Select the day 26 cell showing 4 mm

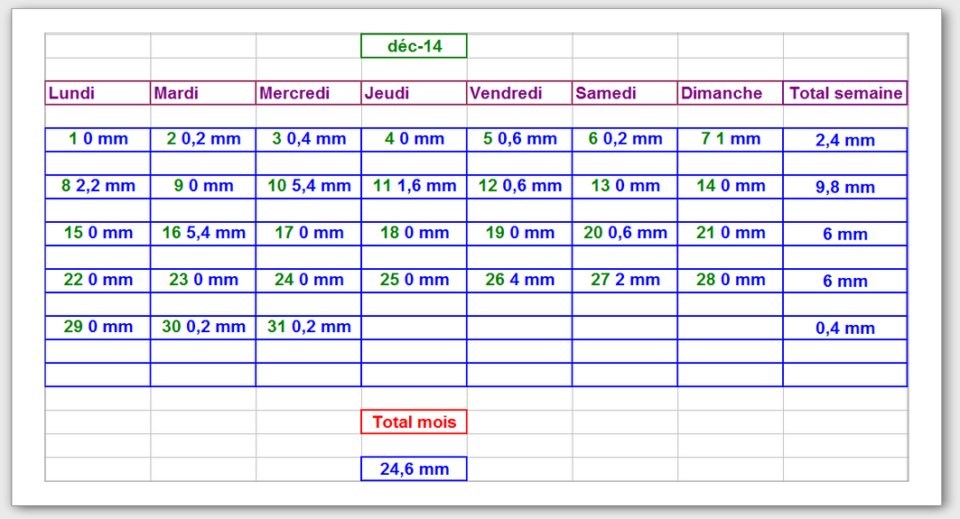coord(519,280)
